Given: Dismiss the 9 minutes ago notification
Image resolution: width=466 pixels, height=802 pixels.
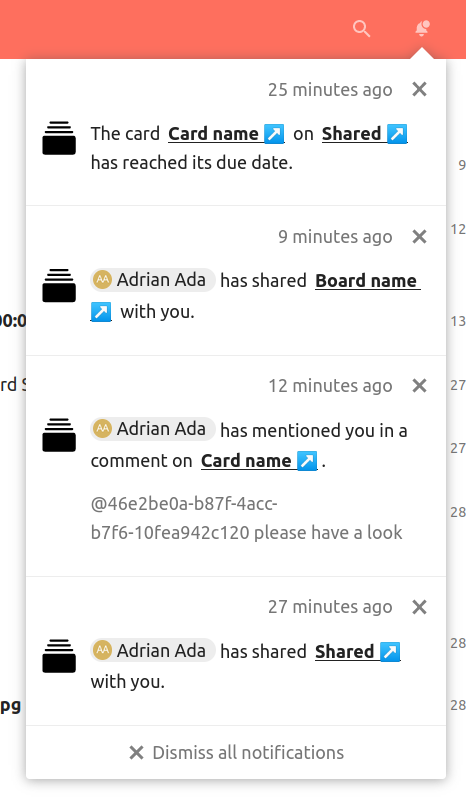Looking at the screenshot, I should pos(419,237).
